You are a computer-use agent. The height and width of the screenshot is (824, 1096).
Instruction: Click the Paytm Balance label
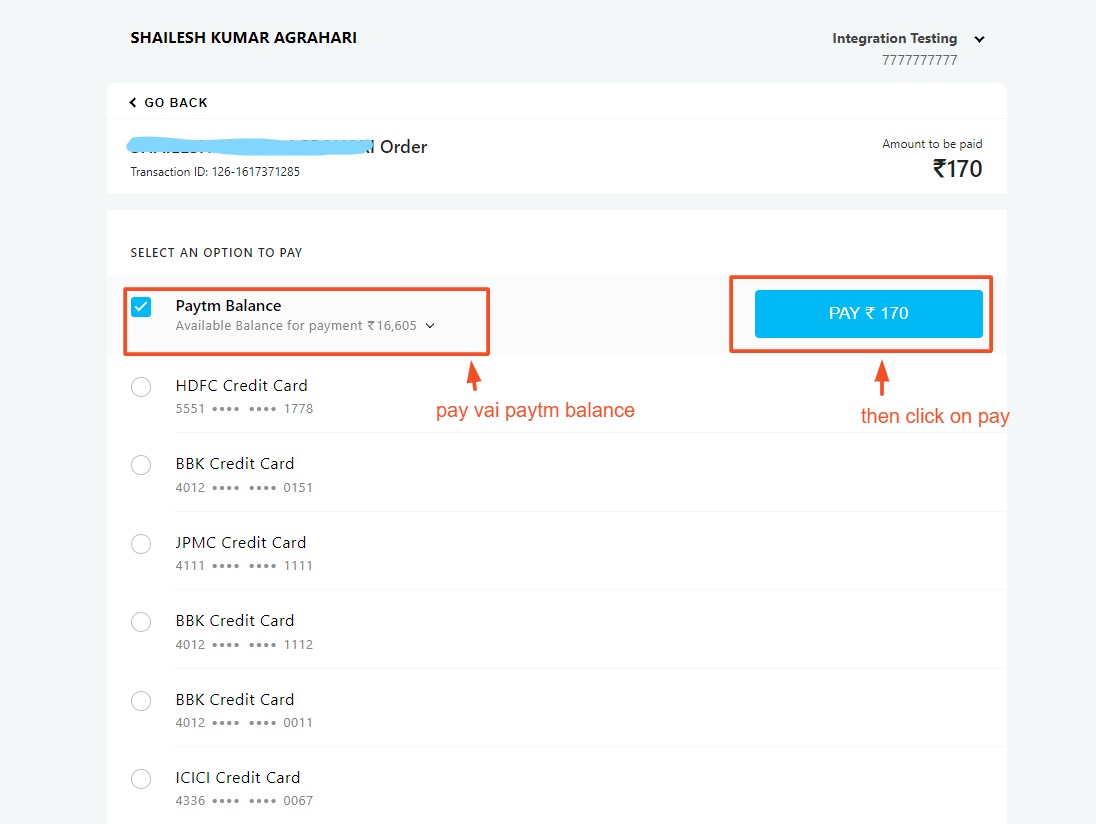(x=229, y=306)
